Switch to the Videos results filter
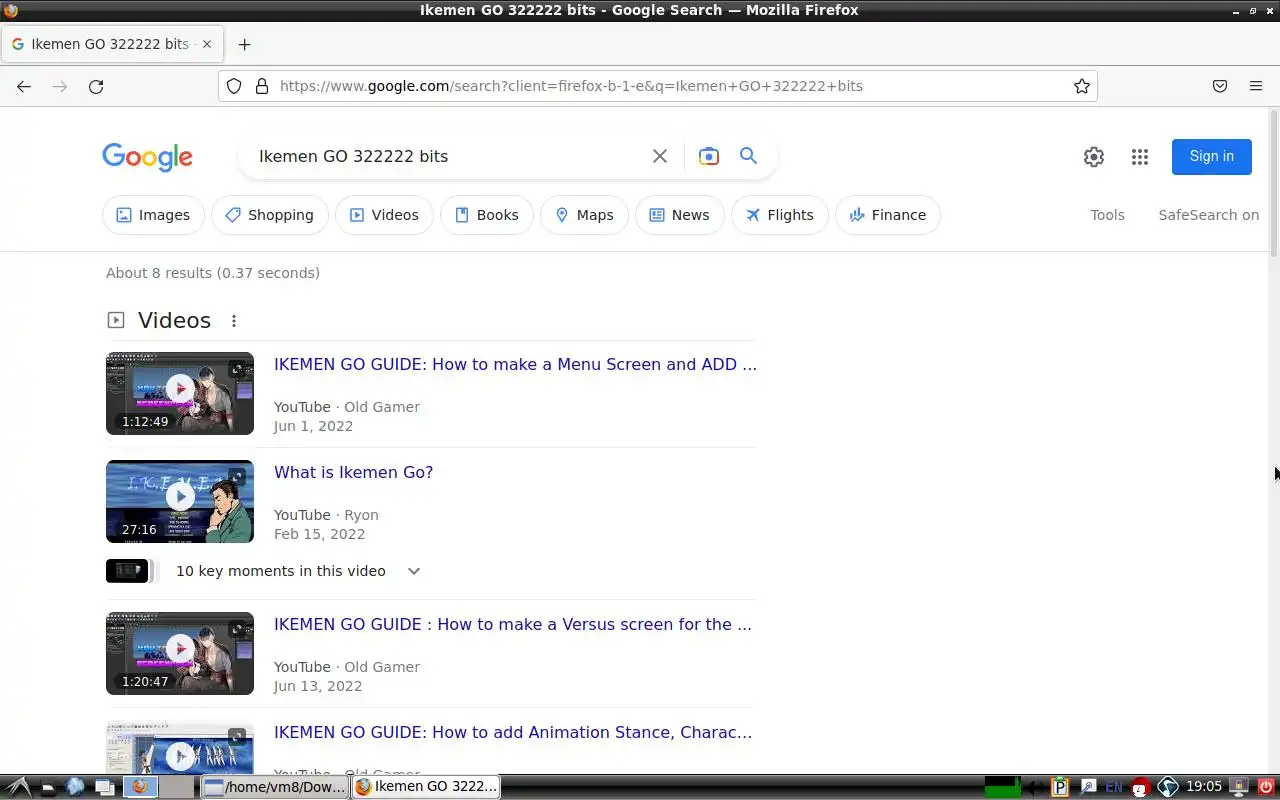1280x800 pixels. coord(384,215)
